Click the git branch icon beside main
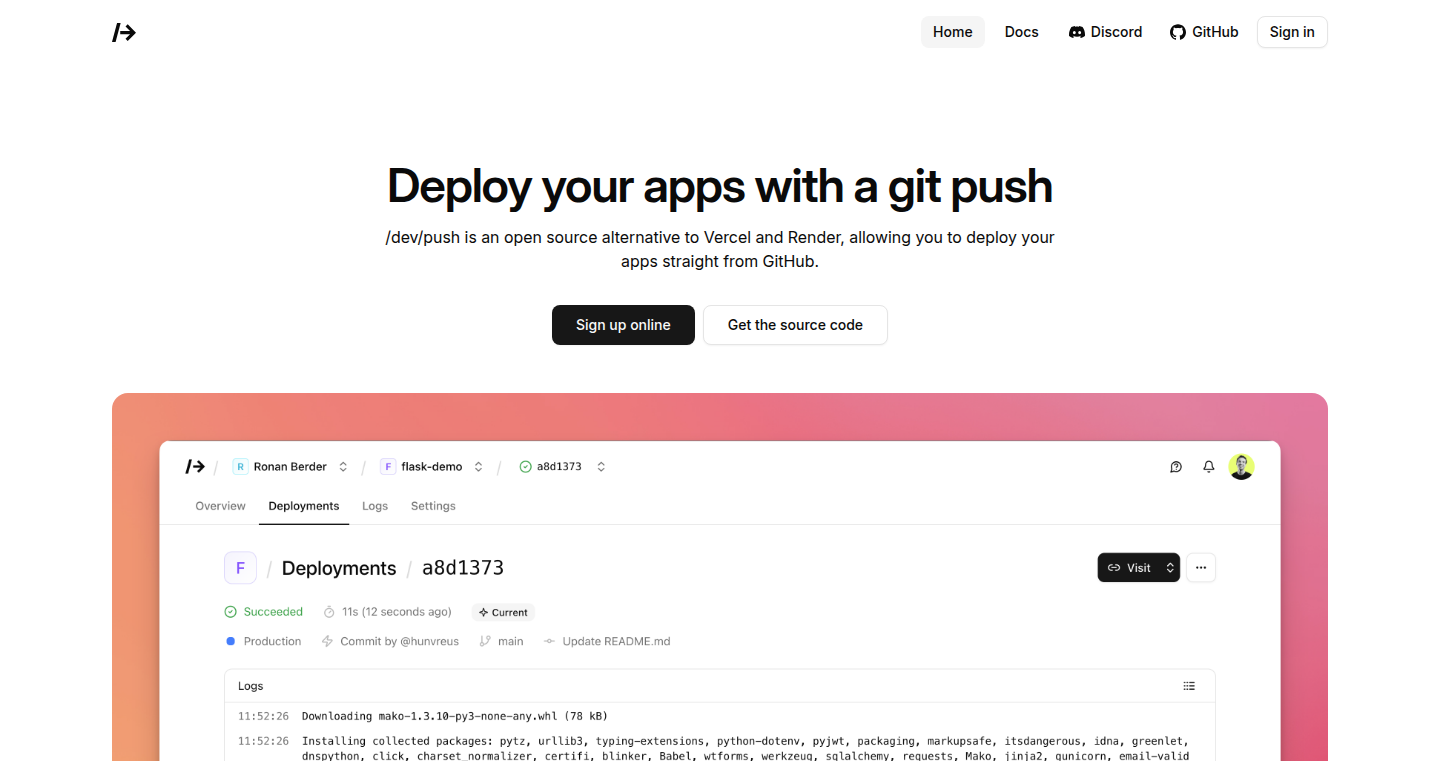The height and width of the screenshot is (761, 1440). pos(485,641)
